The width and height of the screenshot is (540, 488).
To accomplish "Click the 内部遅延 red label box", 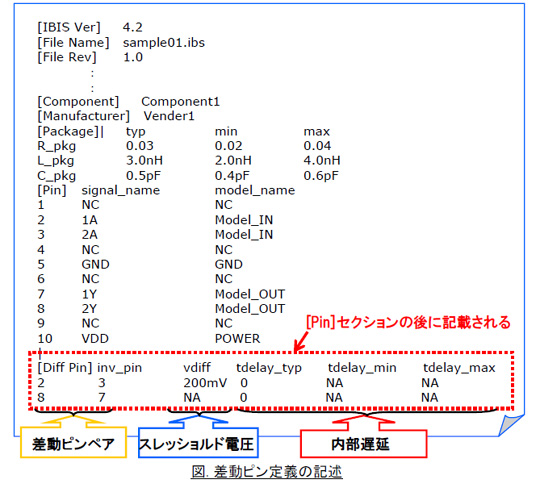I will pos(364,444).
